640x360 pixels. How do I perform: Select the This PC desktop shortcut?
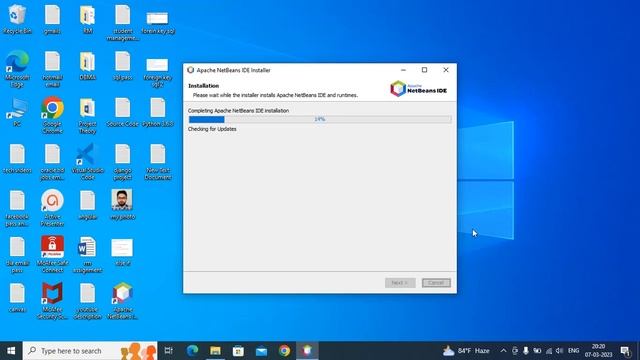pos(17,112)
